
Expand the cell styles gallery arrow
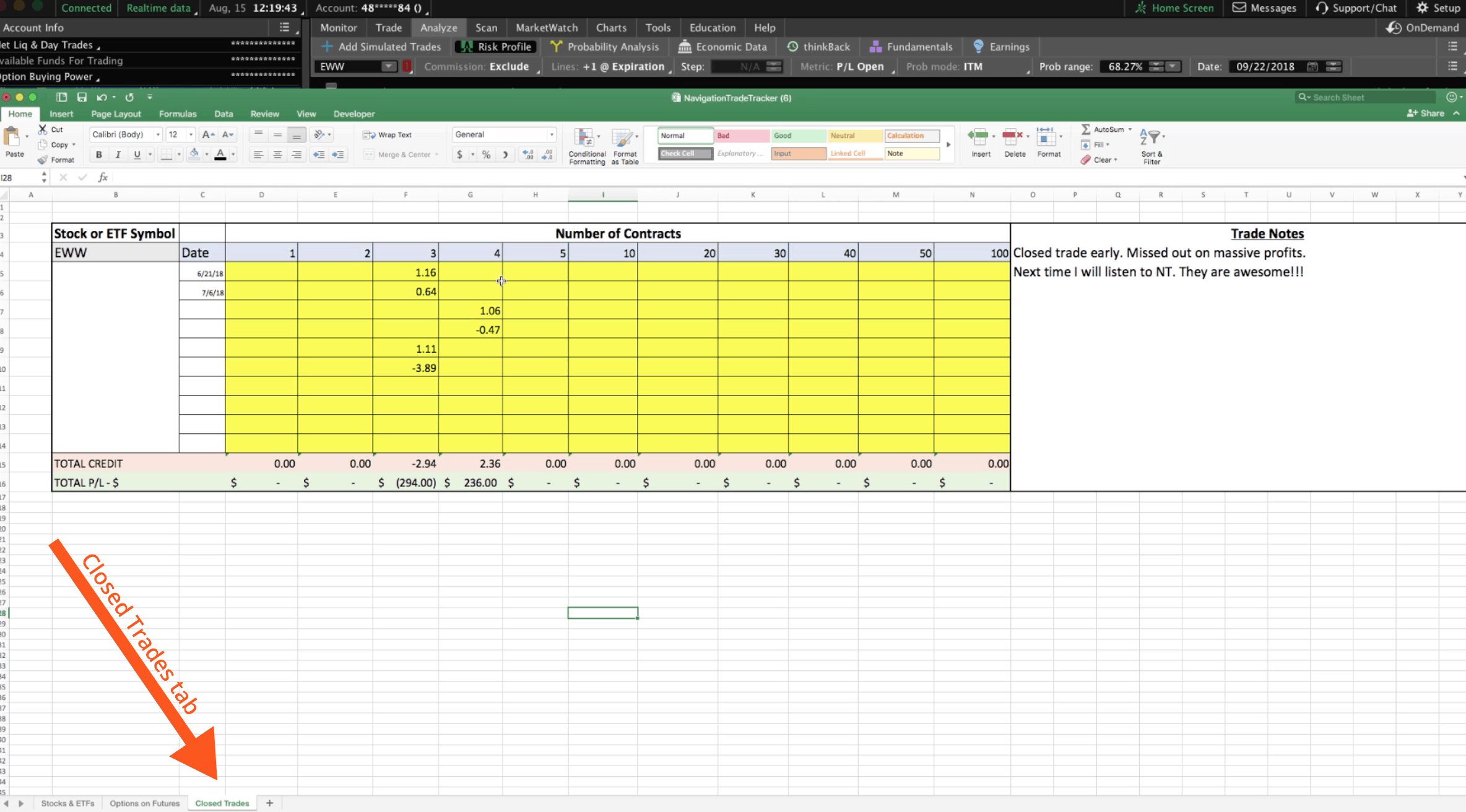[948, 145]
